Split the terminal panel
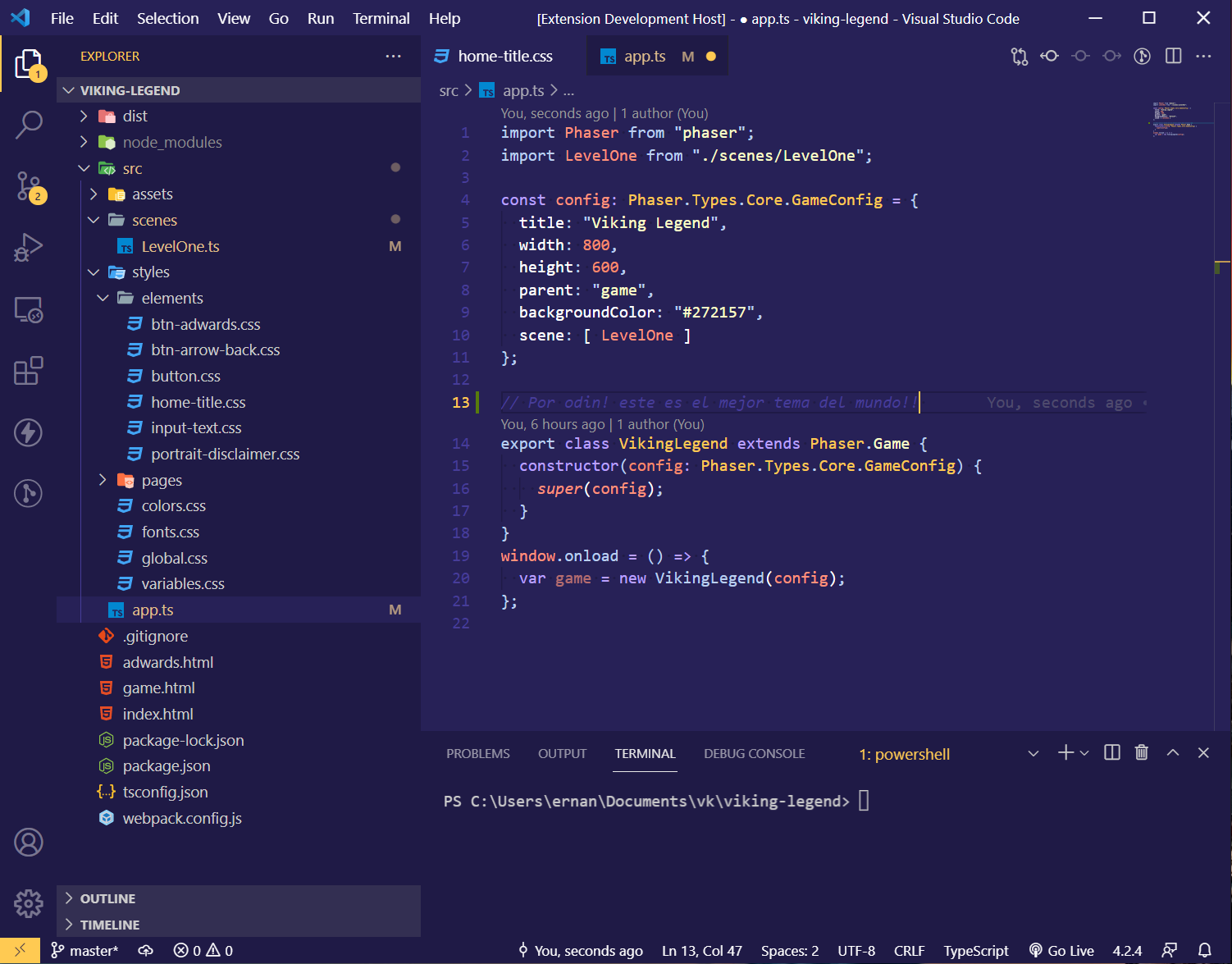The image size is (1232, 964). (x=1111, y=752)
